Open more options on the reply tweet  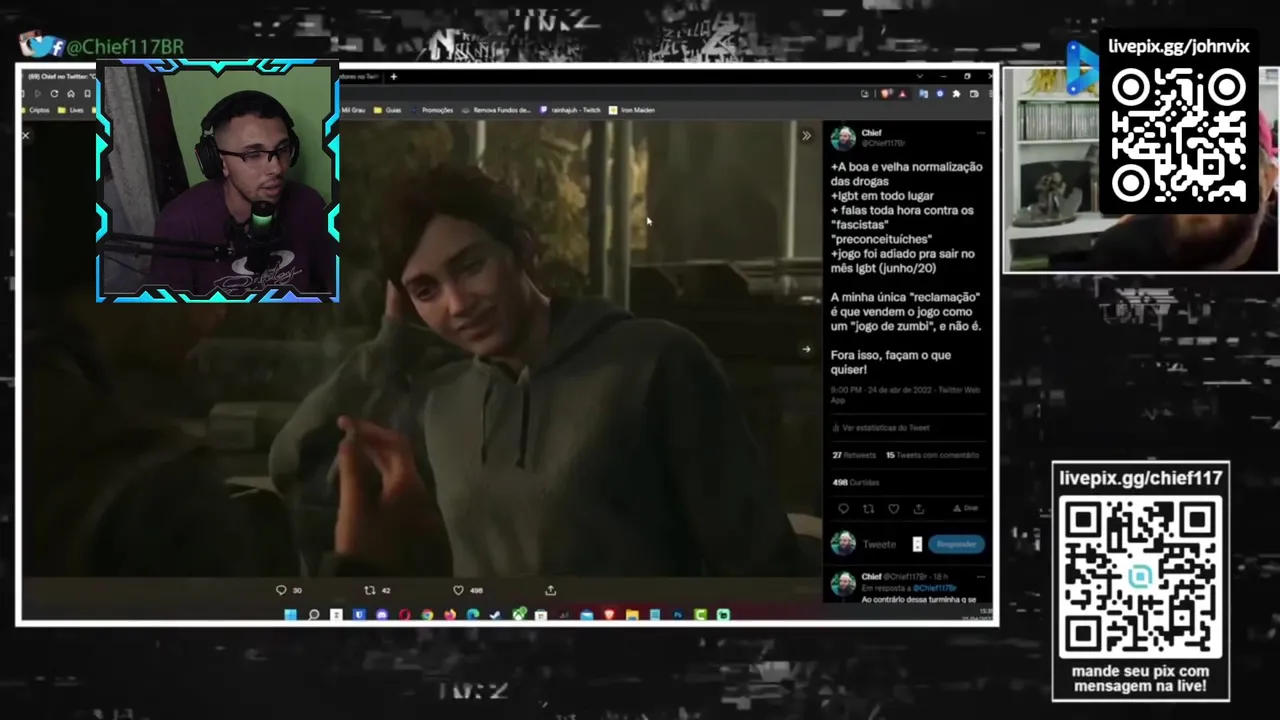[x=980, y=577]
